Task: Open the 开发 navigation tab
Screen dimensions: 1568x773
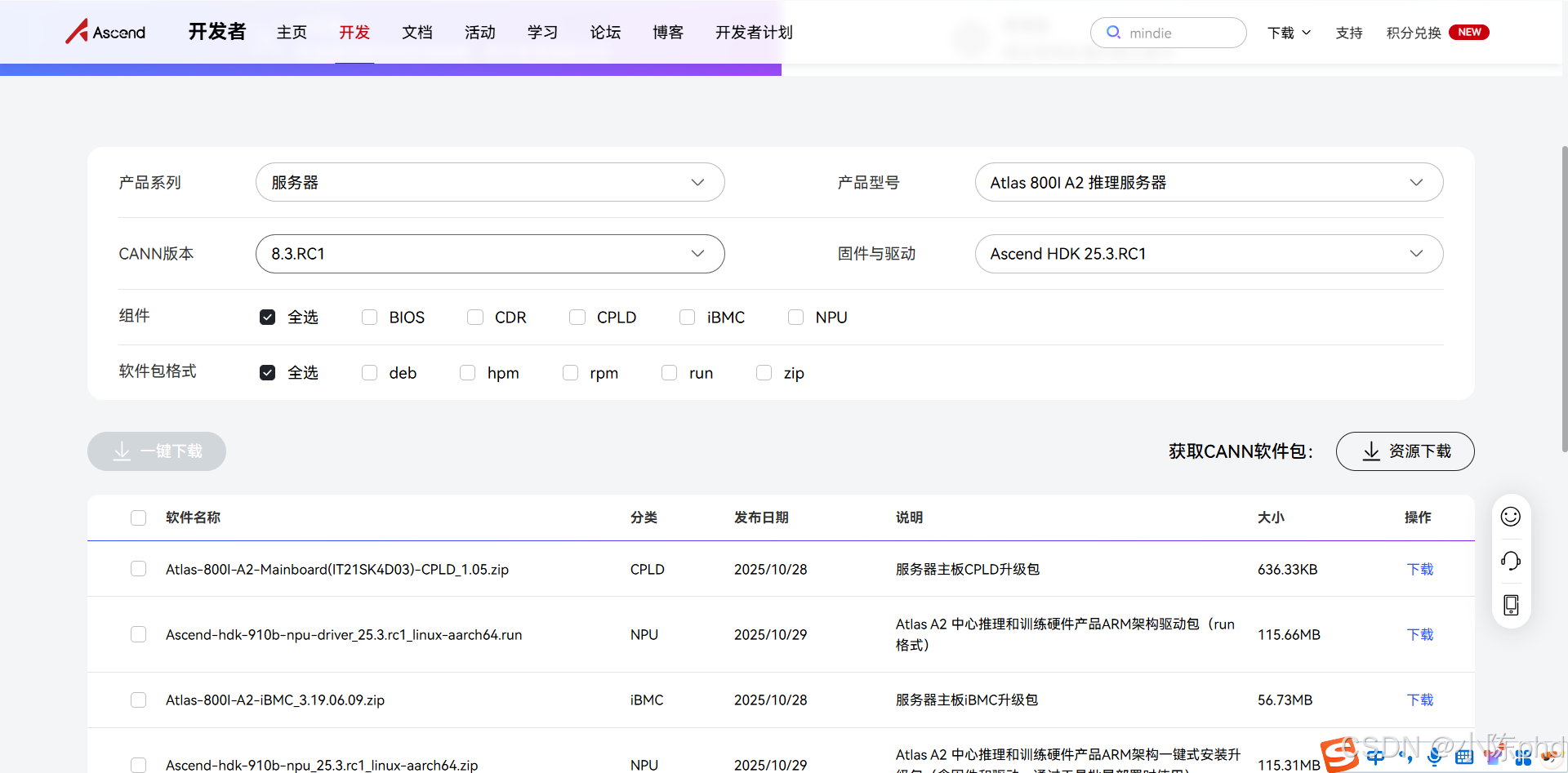Action: (354, 33)
